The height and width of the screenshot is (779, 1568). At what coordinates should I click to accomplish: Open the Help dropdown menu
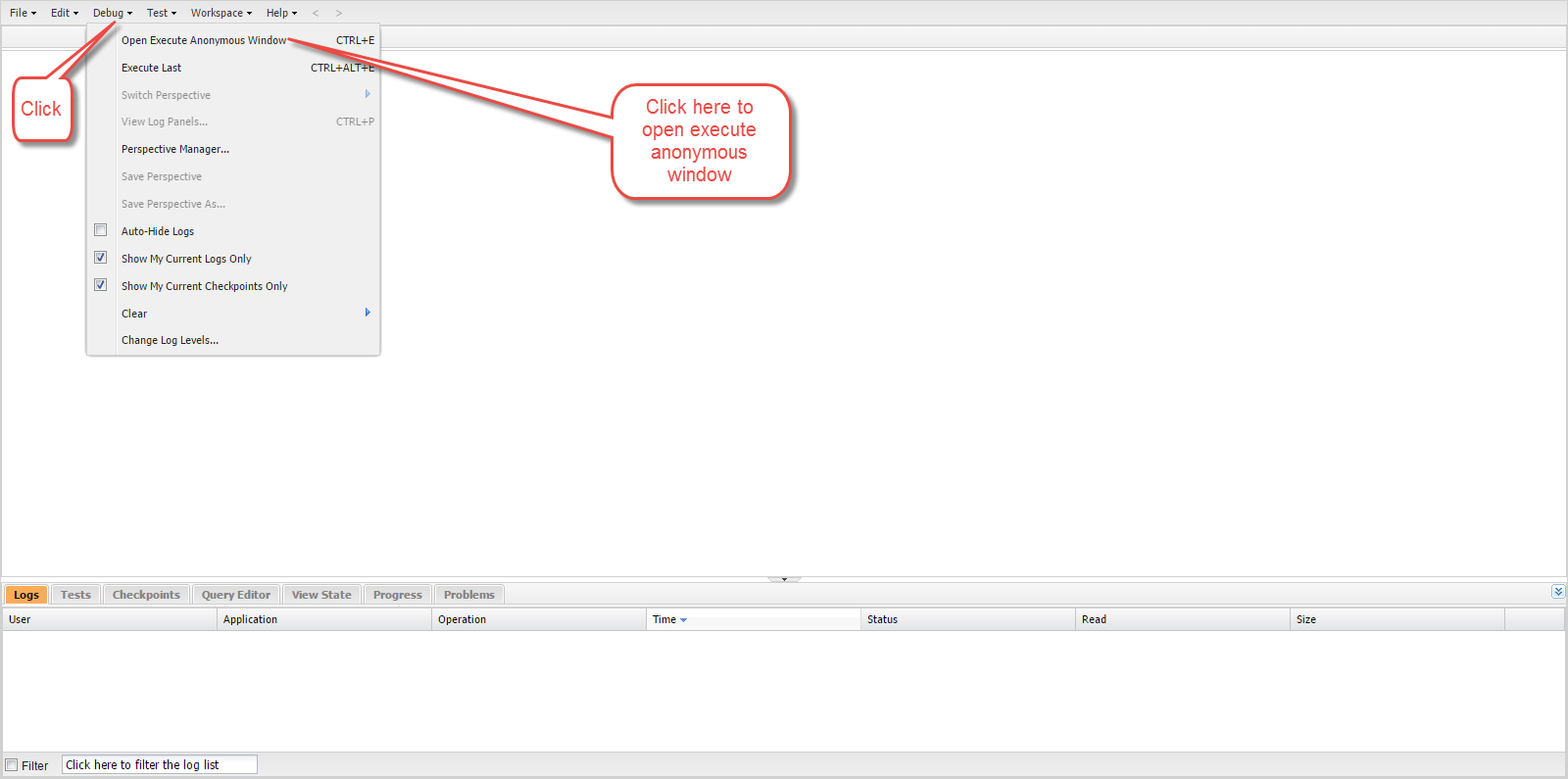pos(281,13)
